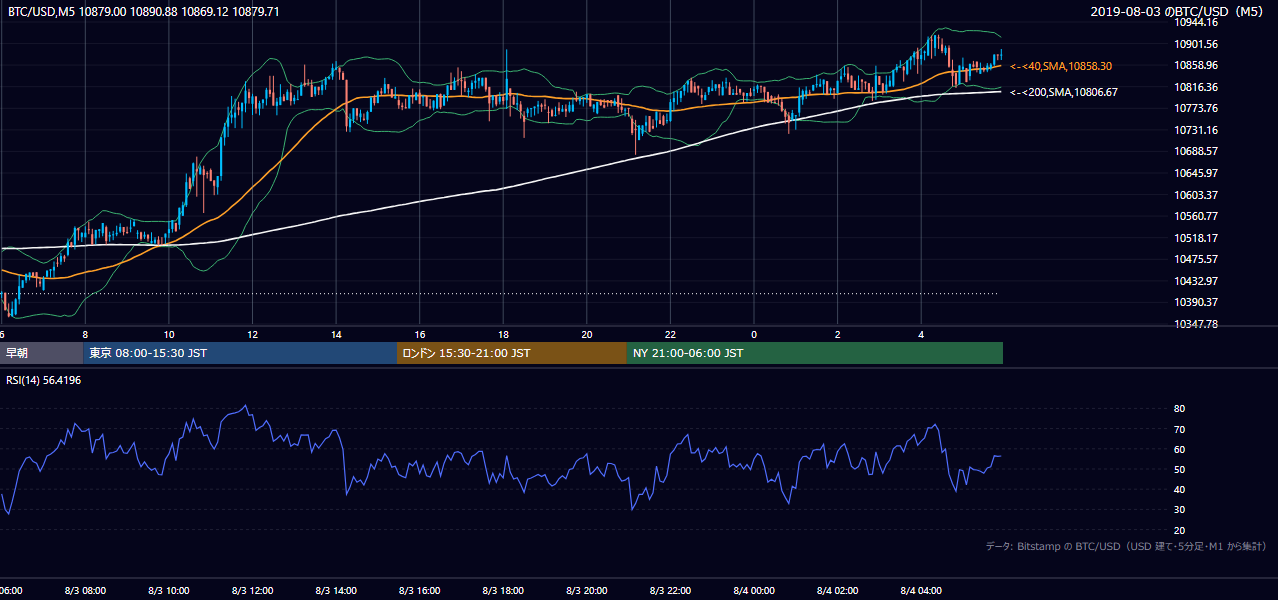
Task: Click price axis value 10901.56
Action: (x=1196, y=44)
